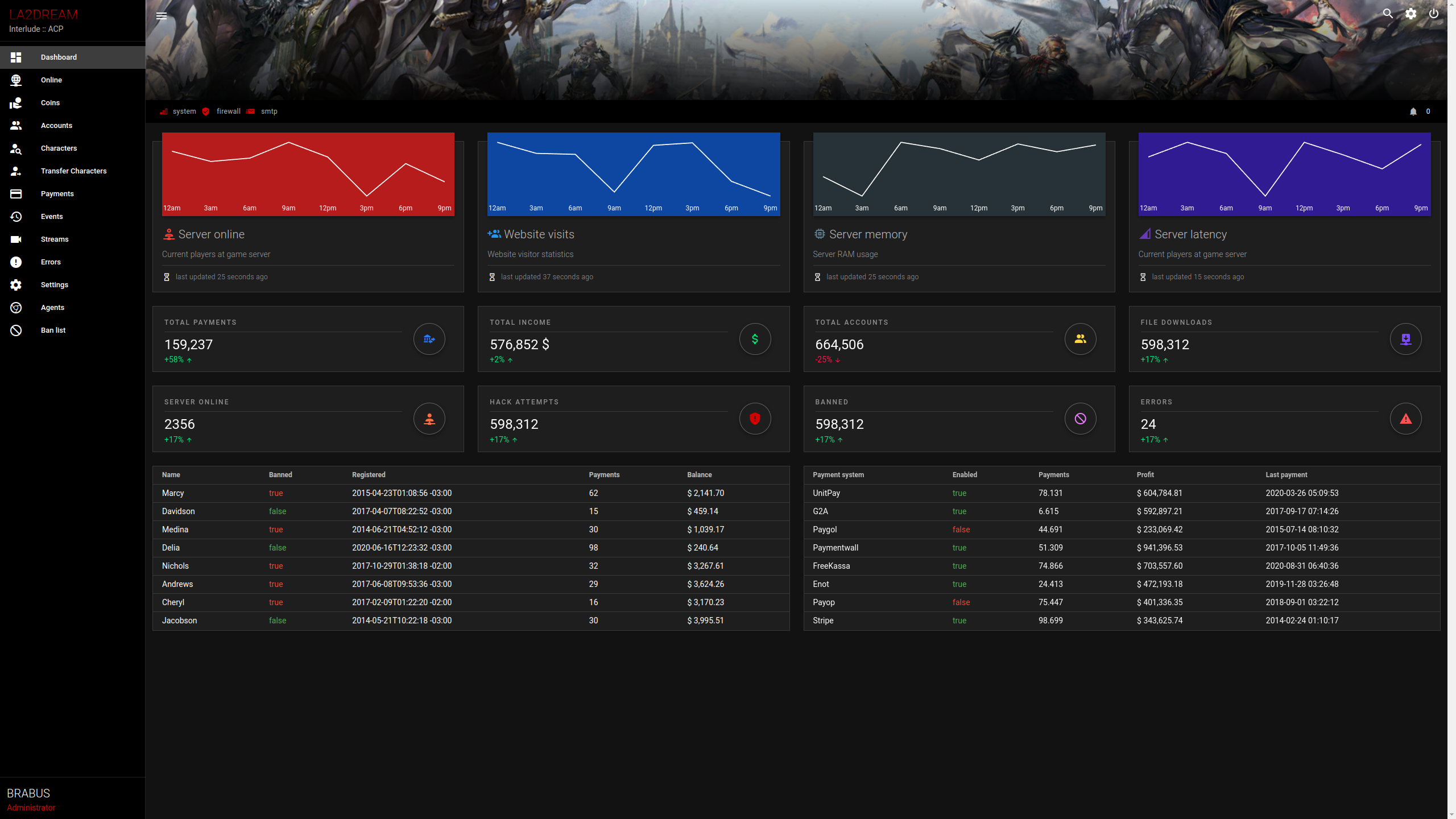Click the Server online red chart
1456x819 pixels.
[x=308, y=173]
